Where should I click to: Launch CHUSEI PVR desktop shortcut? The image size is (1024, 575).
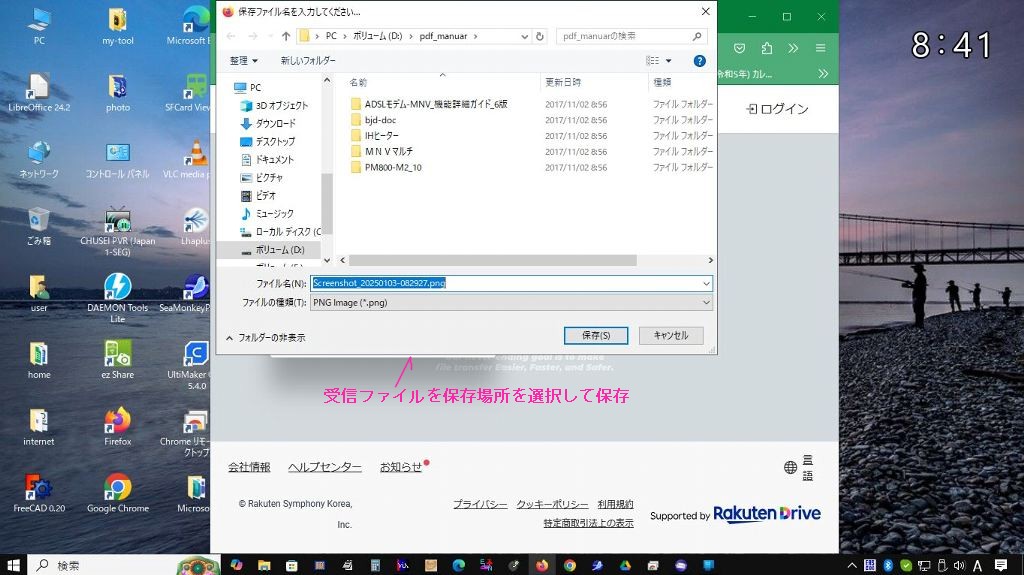[x=118, y=231]
